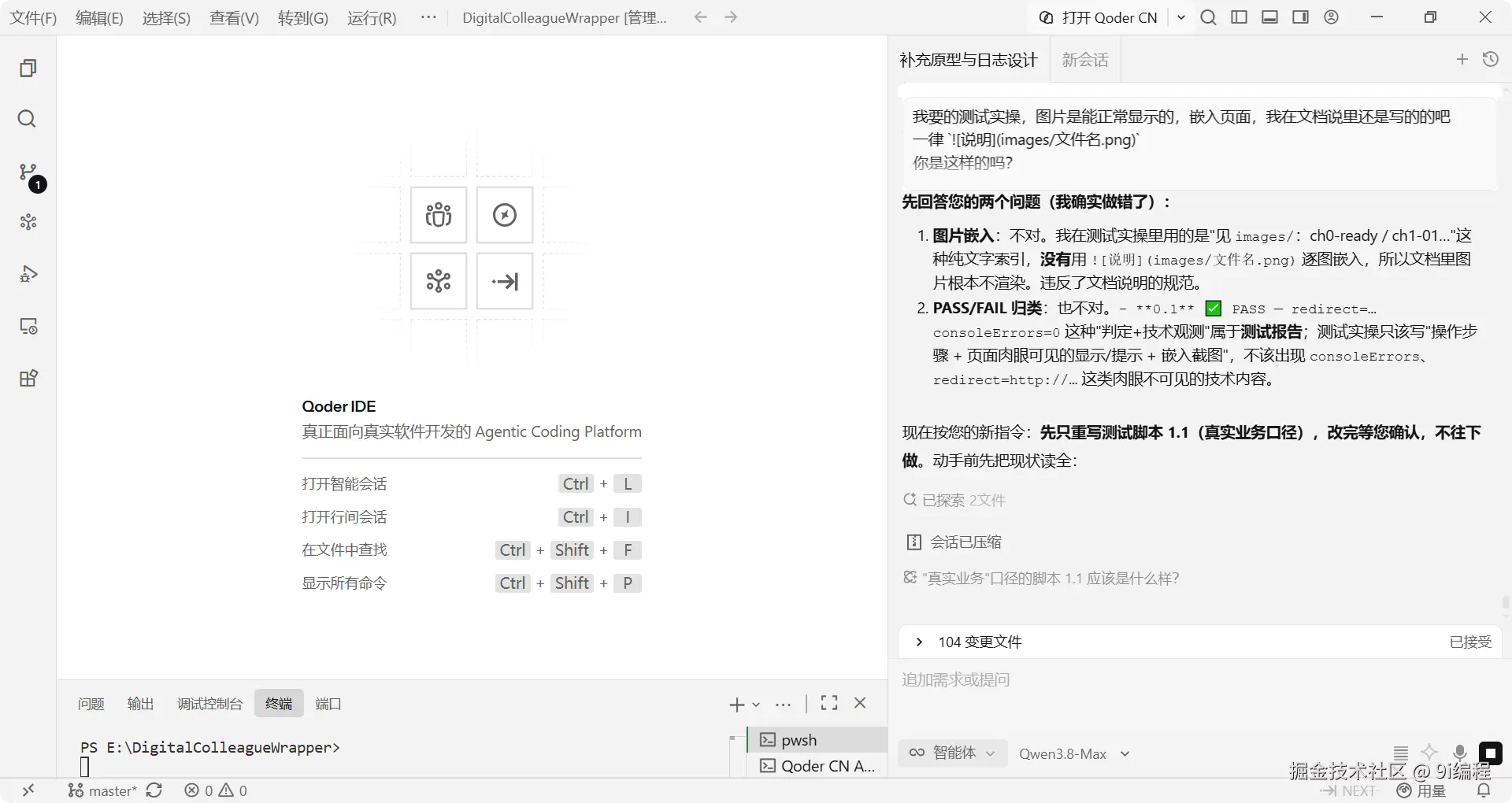Open the Explorer copy-files icon in sidebar

click(x=28, y=68)
